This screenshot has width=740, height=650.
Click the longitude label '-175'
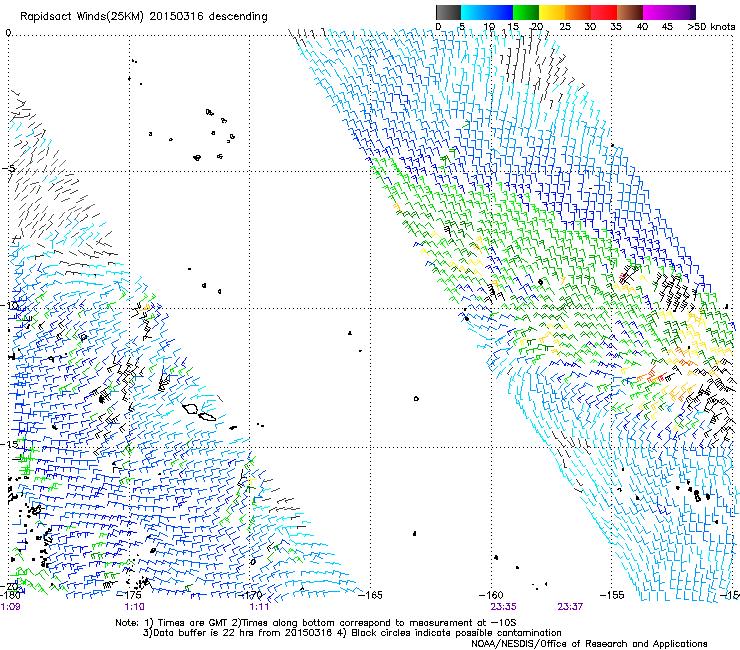(128, 595)
